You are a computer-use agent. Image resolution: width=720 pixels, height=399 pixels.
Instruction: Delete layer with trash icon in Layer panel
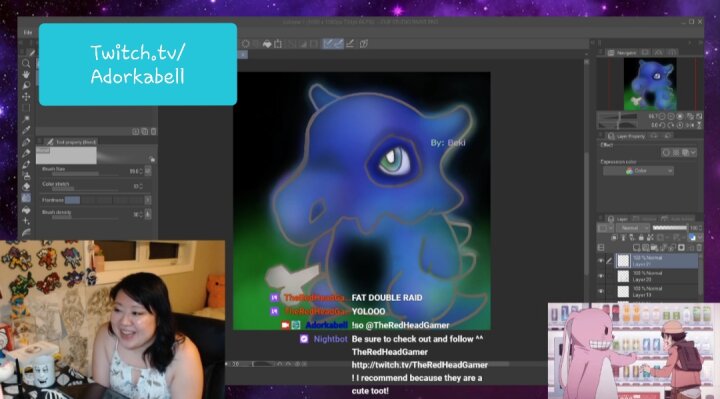click(699, 248)
